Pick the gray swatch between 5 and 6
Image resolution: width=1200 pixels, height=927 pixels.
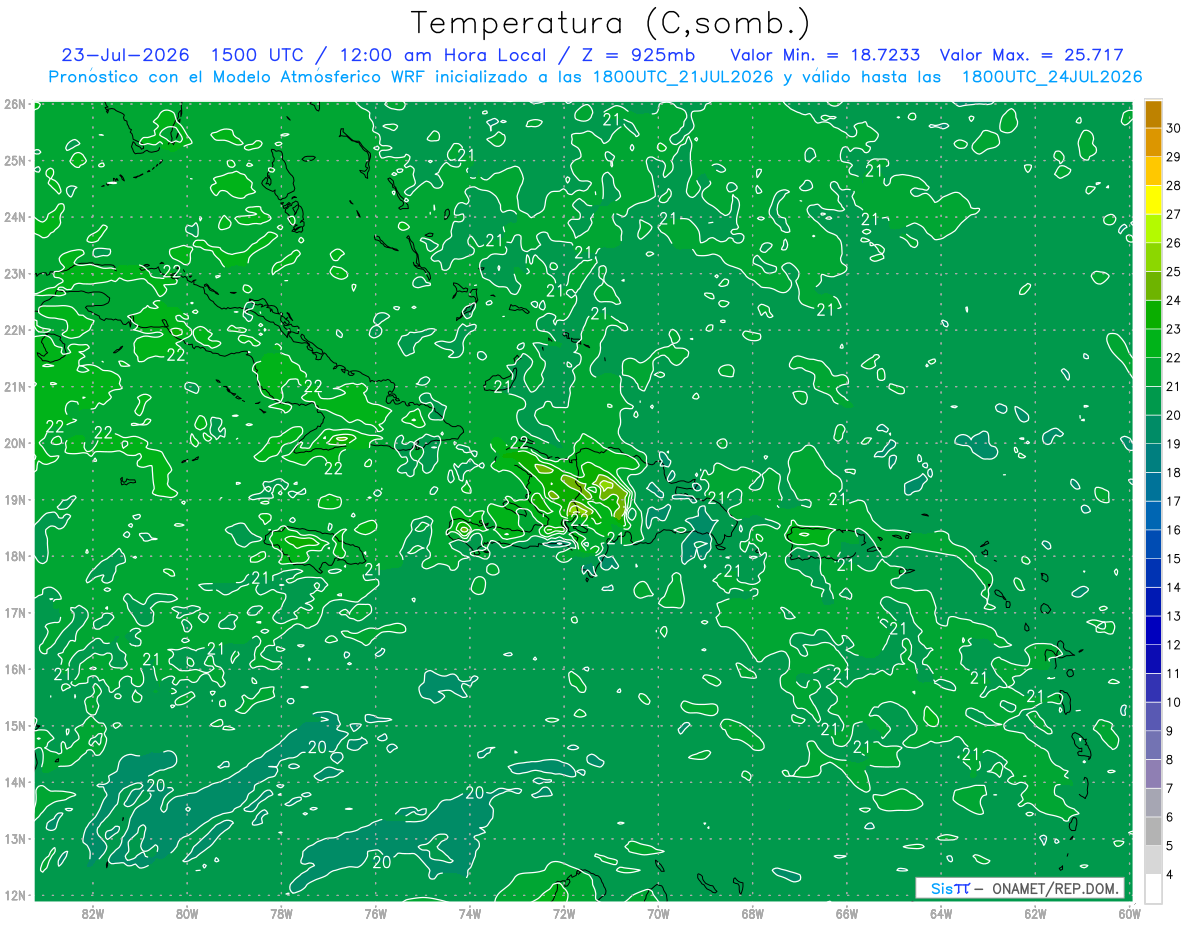(1153, 831)
